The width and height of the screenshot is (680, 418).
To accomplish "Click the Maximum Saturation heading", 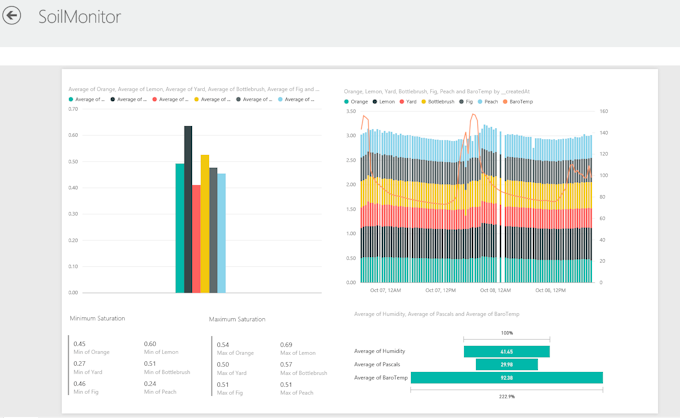I will tap(237, 319).
